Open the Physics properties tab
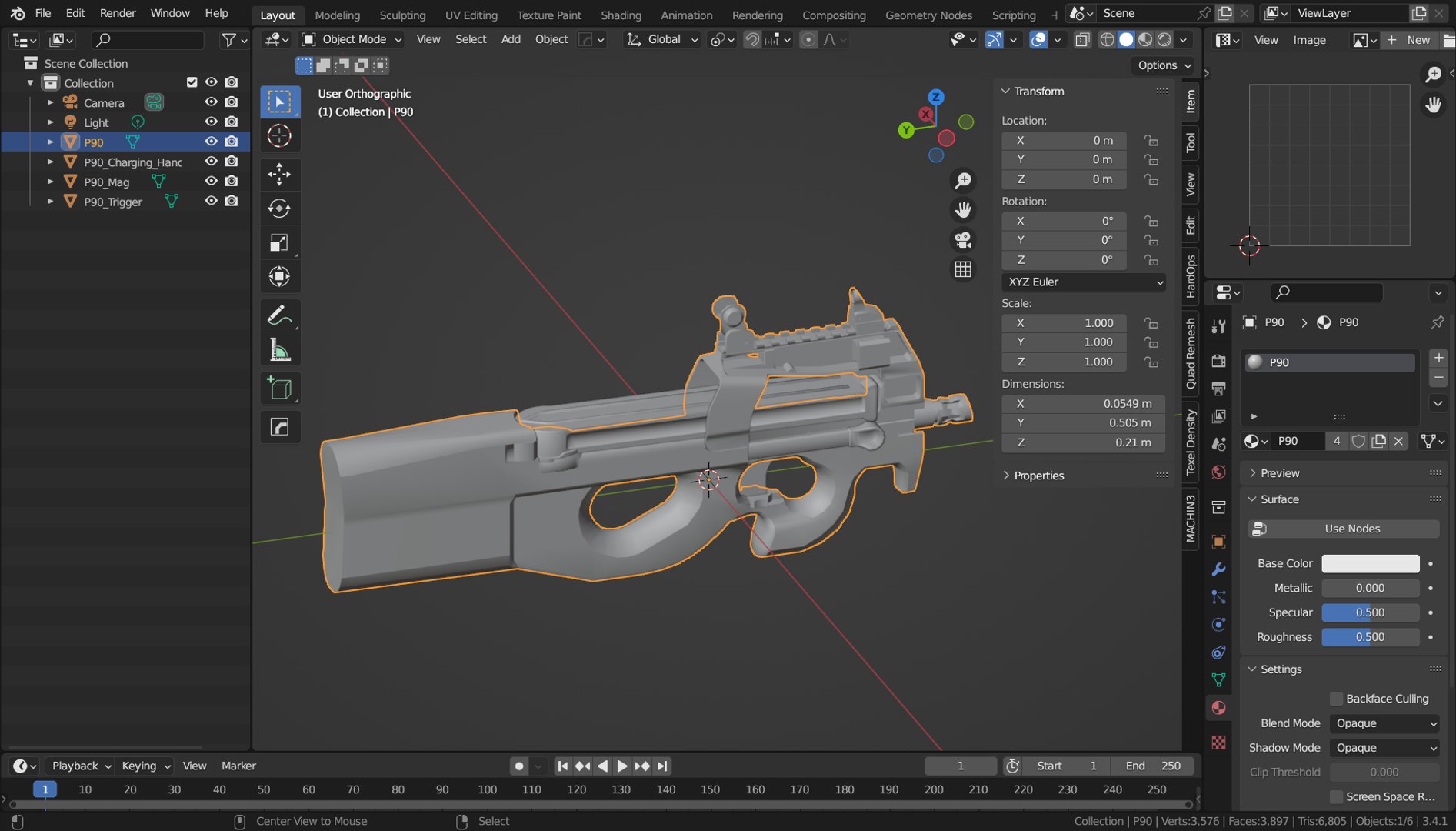The height and width of the screenshot is (831, 1456). pos(1218,624)
